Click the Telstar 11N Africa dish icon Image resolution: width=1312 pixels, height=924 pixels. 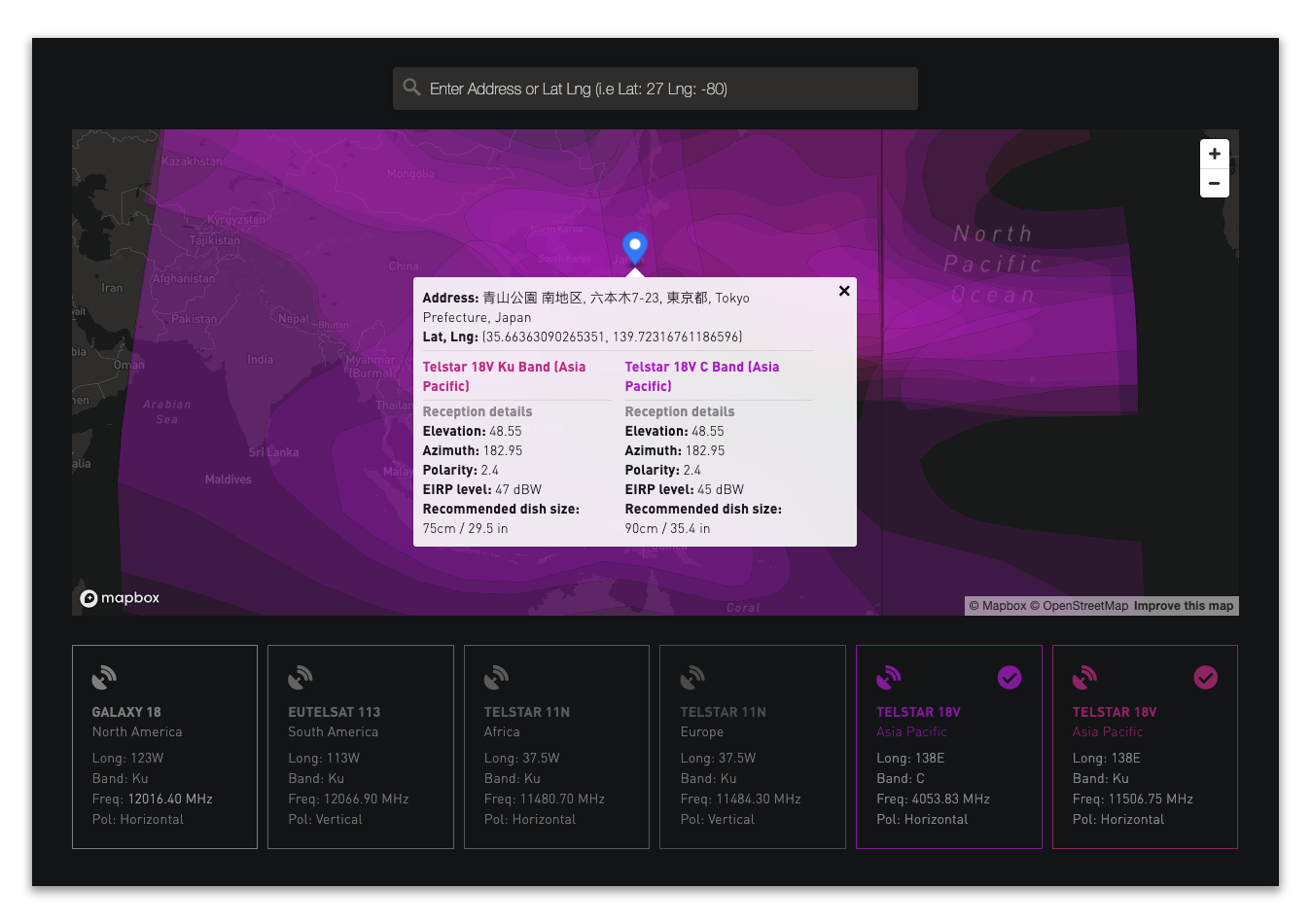[496, 677]
